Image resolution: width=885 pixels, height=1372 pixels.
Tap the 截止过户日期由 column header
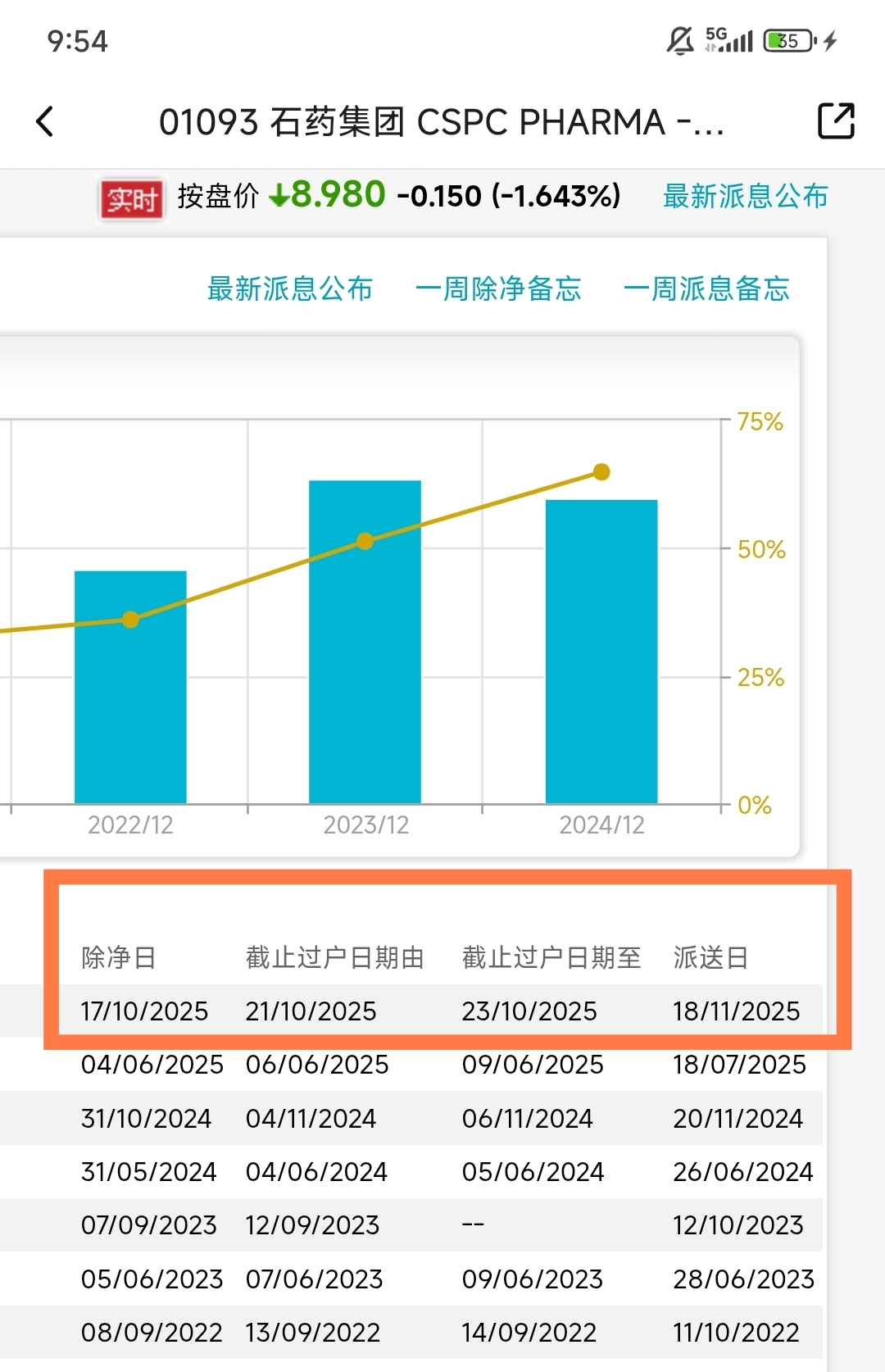pos(335,957)
